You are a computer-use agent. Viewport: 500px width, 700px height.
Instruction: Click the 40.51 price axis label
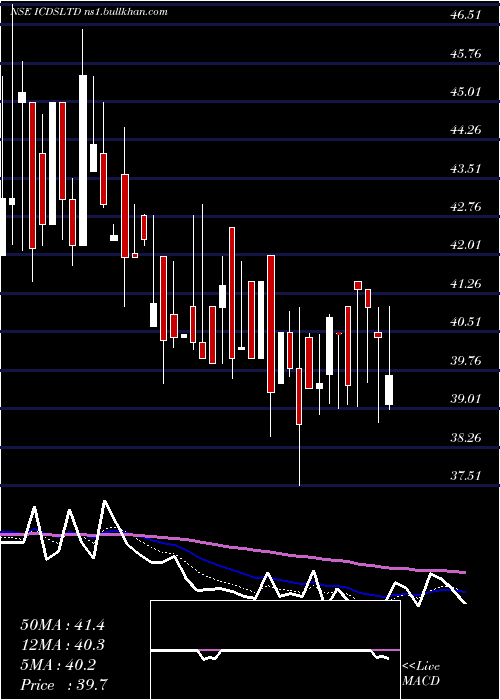tap(466, 322)
